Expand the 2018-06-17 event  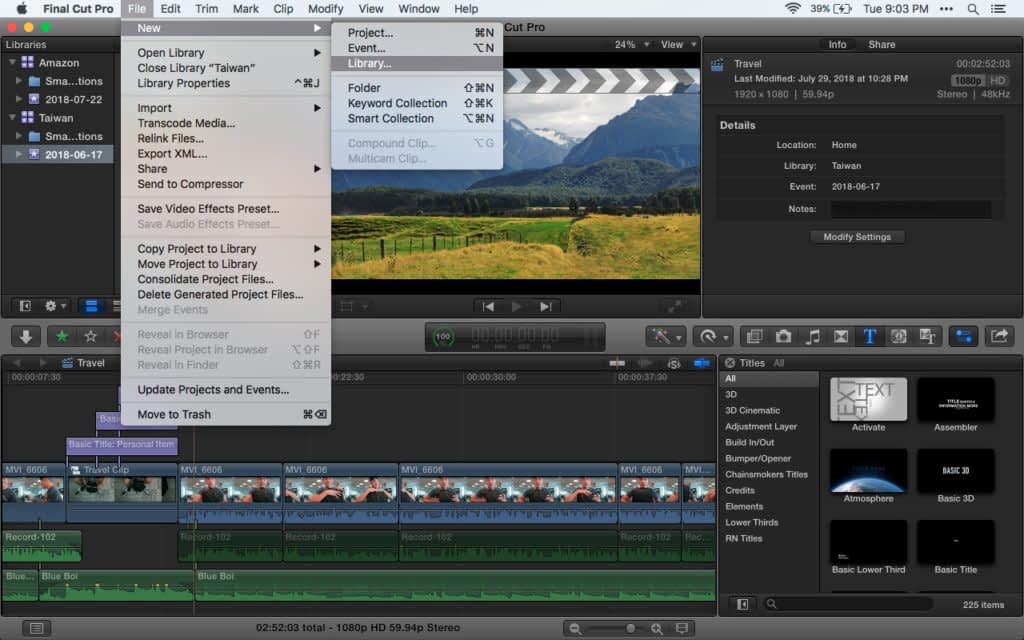(18, 154)
